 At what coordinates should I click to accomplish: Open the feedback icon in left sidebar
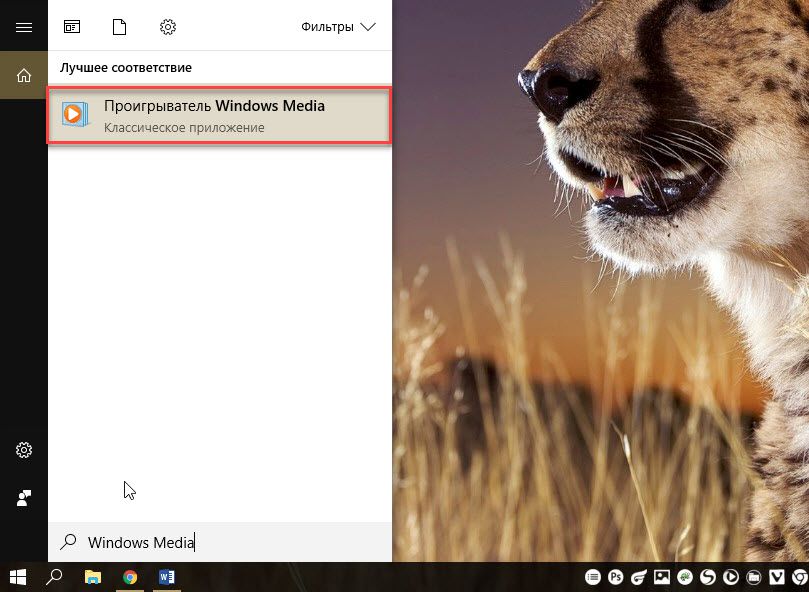[x=24, y=497]
